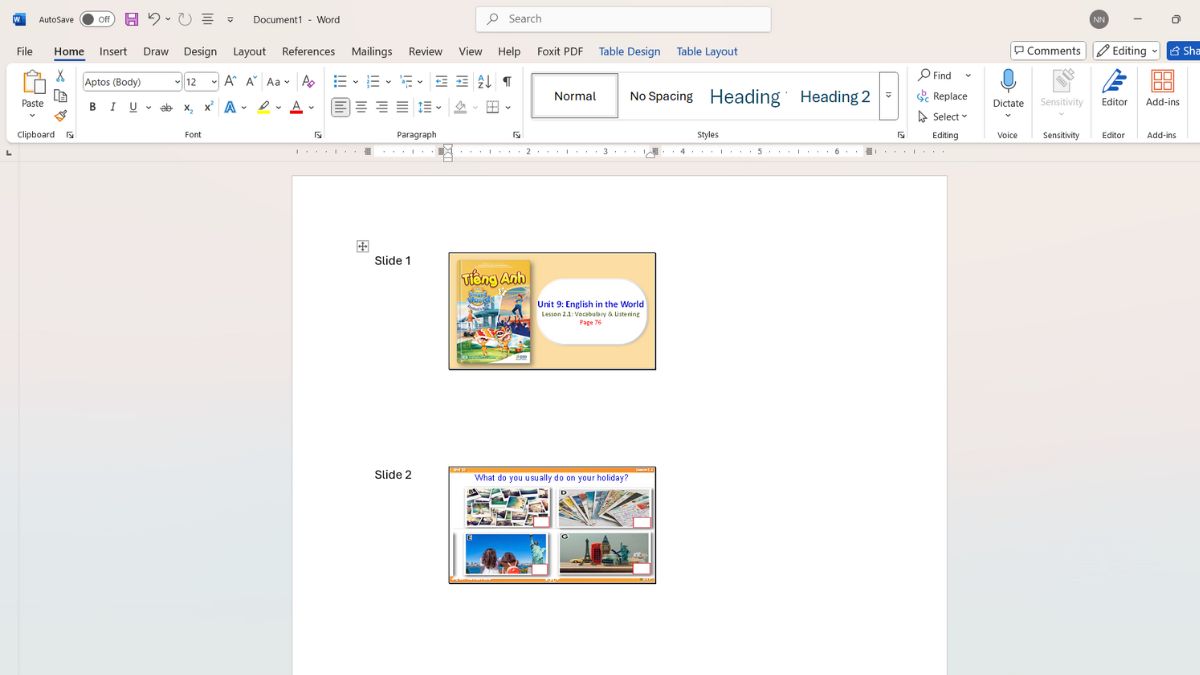The image size is (1200, 675).
Task: Open the Editor pane
Action: tap(1113, 90)
